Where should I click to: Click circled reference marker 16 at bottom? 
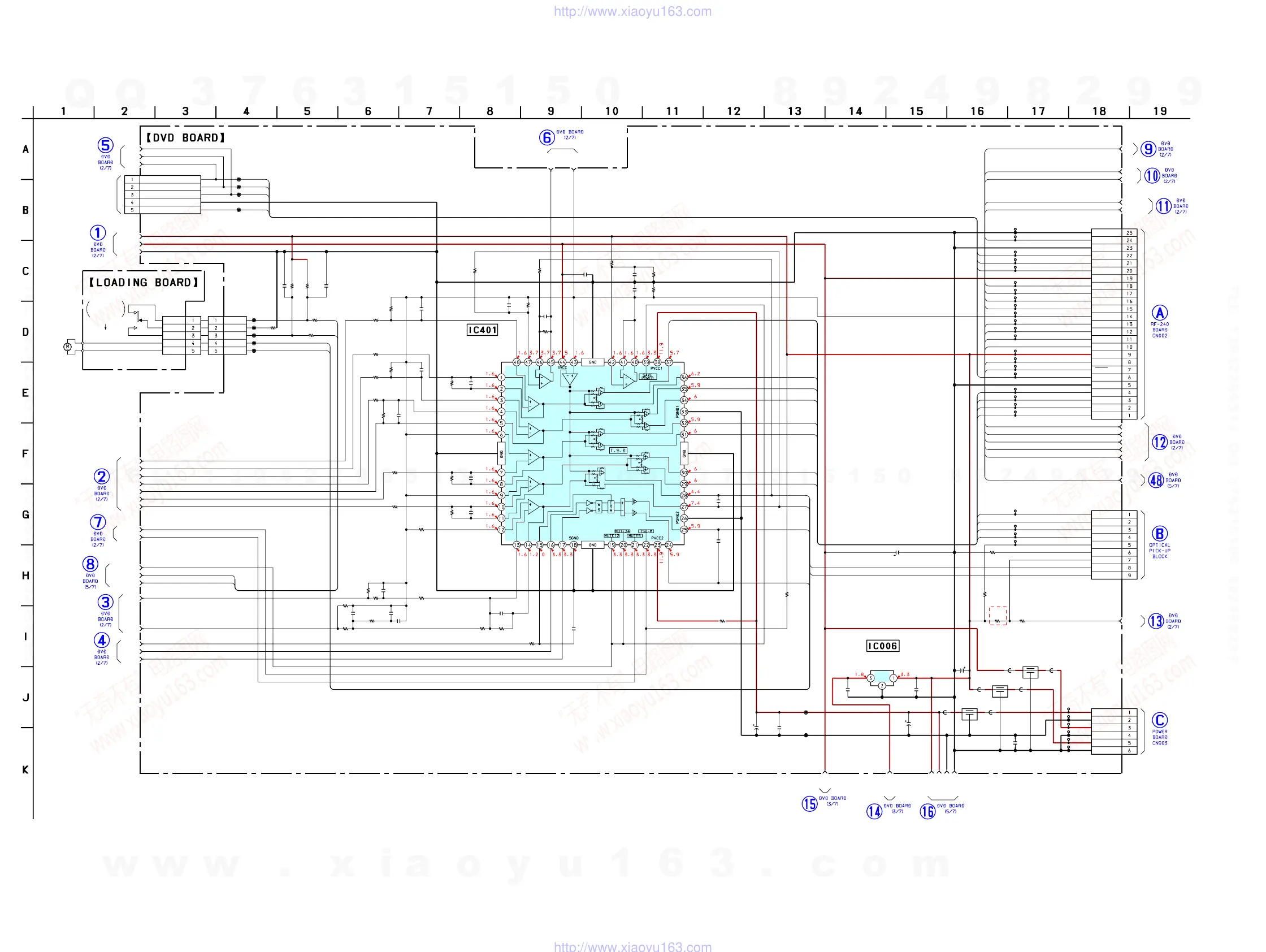pyautogui.click(x=927, y=811)
